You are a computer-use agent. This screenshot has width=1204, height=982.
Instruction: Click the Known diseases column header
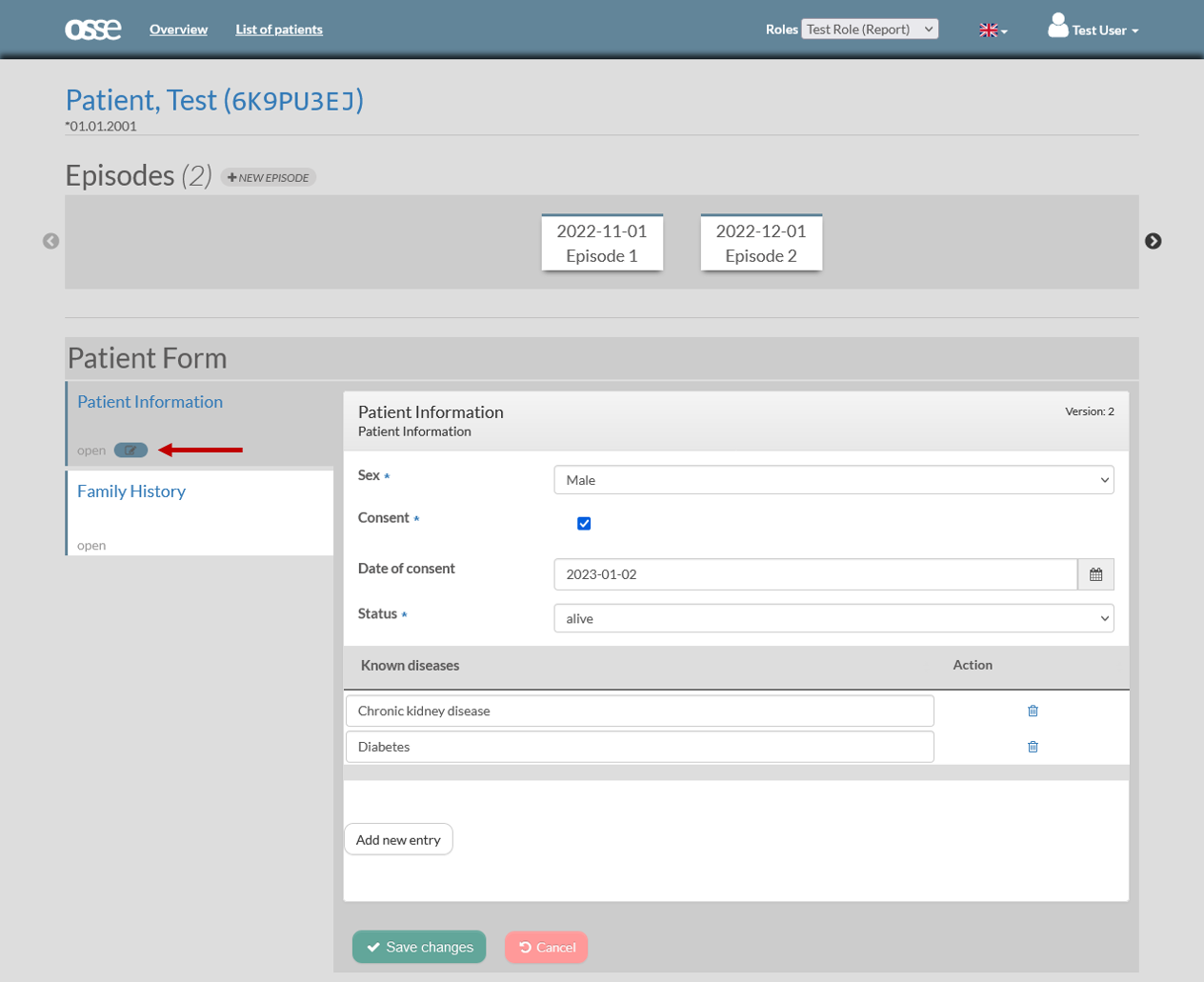pos(410,666)
